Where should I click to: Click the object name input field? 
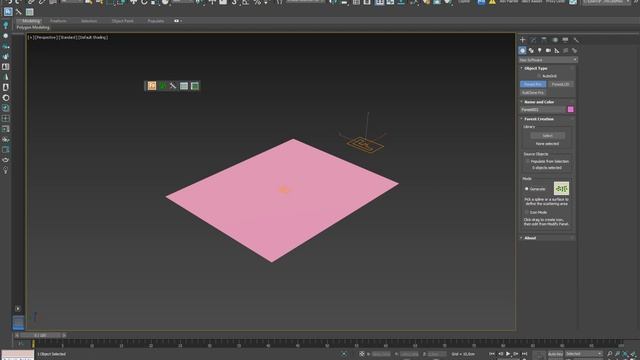pyautogui.click(x=543, y=109)
